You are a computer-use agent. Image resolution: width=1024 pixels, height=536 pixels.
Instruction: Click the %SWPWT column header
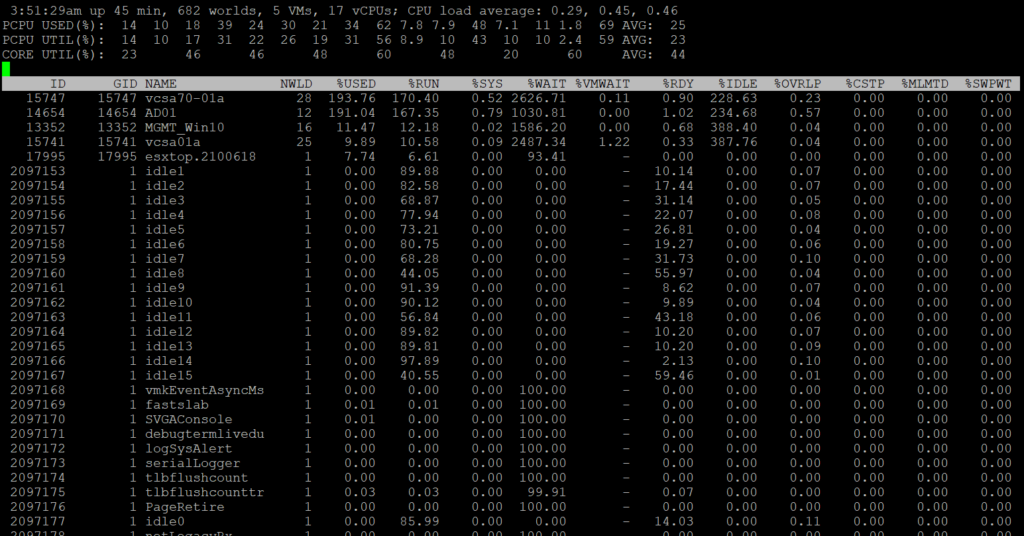pos(988,84)
